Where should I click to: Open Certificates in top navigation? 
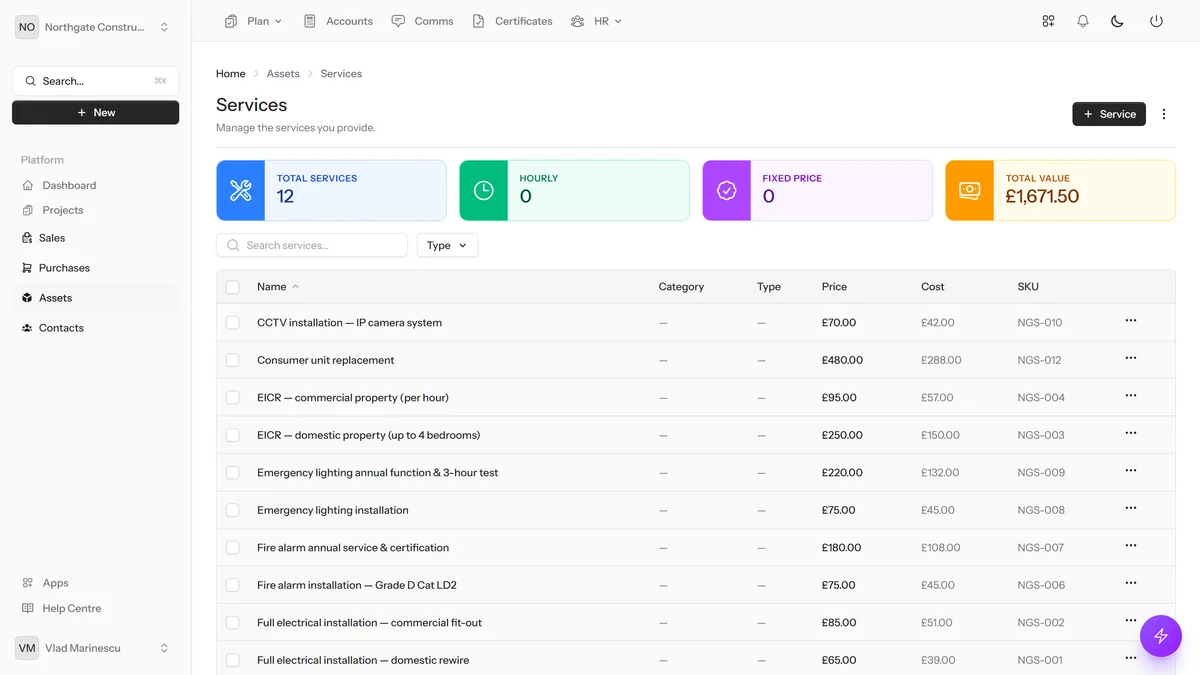click(512, 21)
